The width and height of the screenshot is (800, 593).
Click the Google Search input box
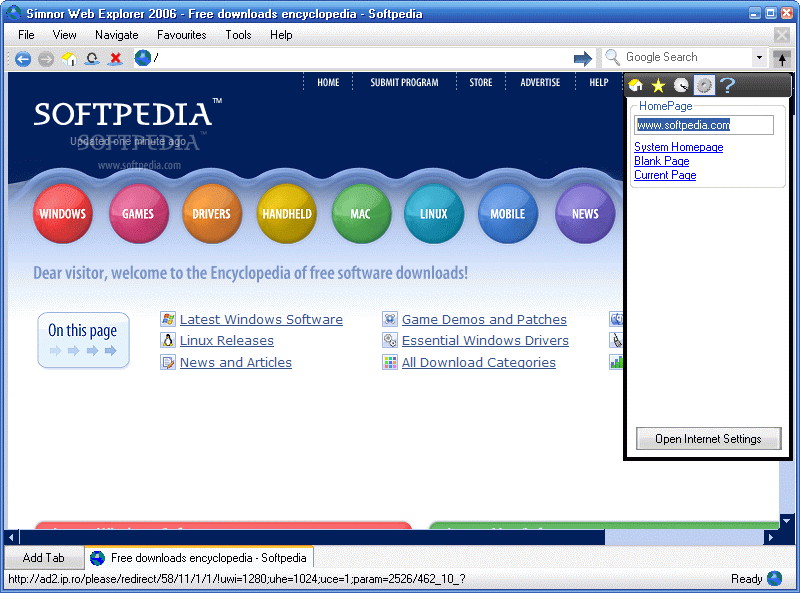(x=686, y=57)
